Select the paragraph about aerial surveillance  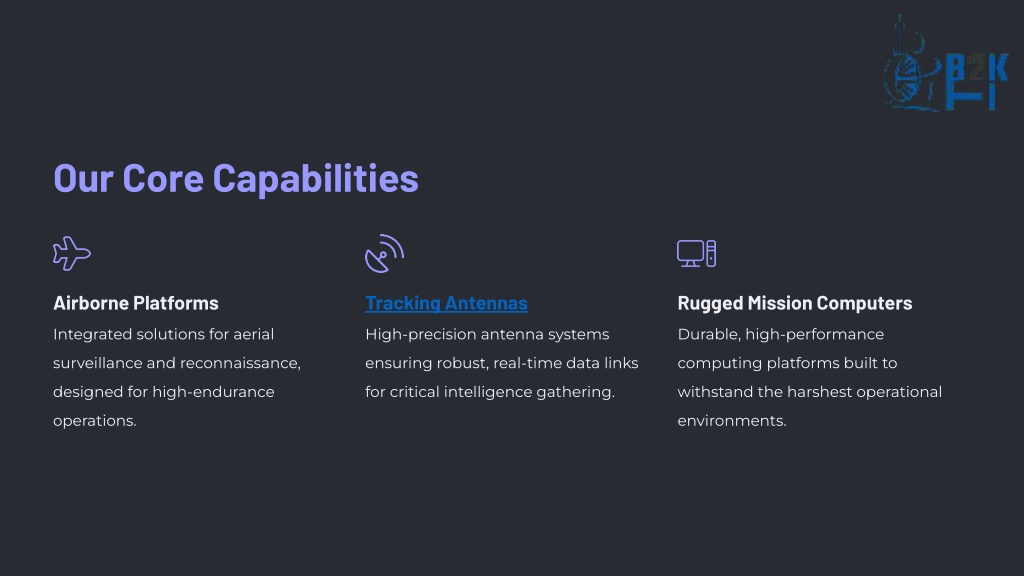pos(177,377)
